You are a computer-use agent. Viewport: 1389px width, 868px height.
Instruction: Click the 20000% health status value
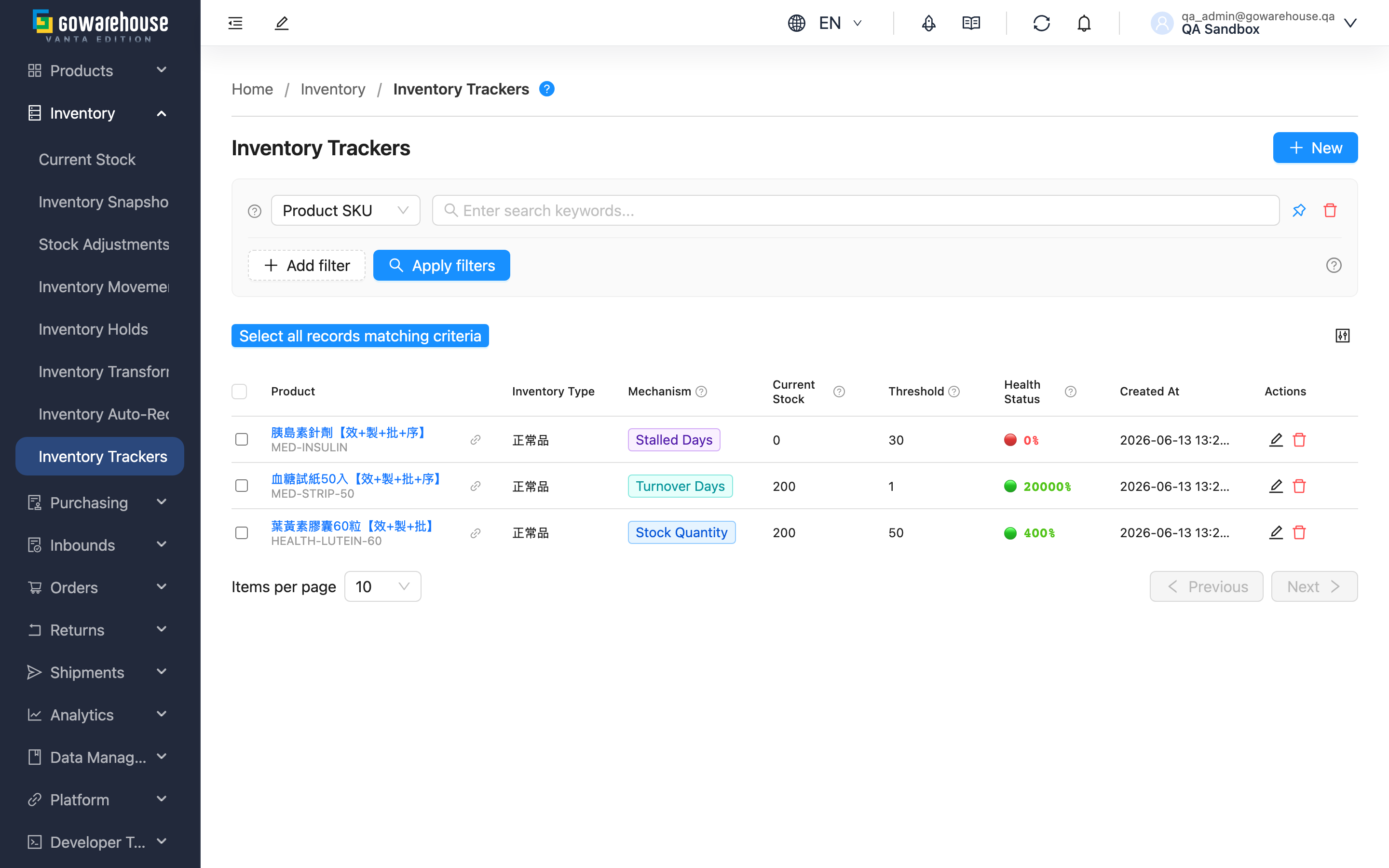click(x=1047, y=487)
